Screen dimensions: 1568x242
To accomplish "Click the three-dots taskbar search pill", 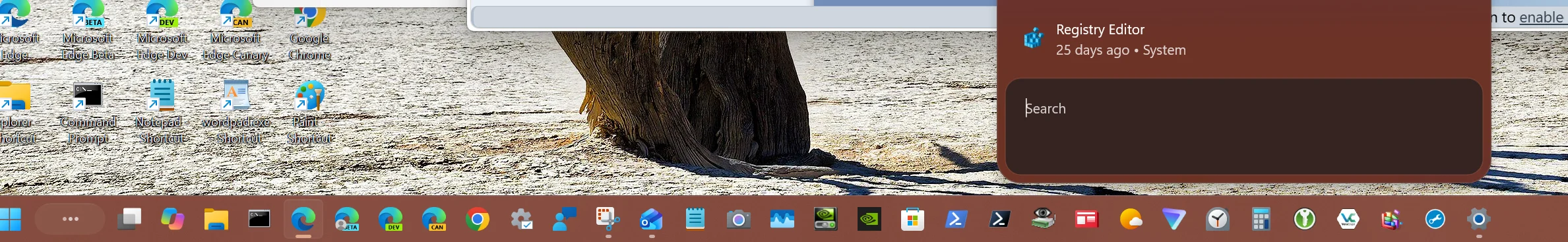I will point(70,219).
